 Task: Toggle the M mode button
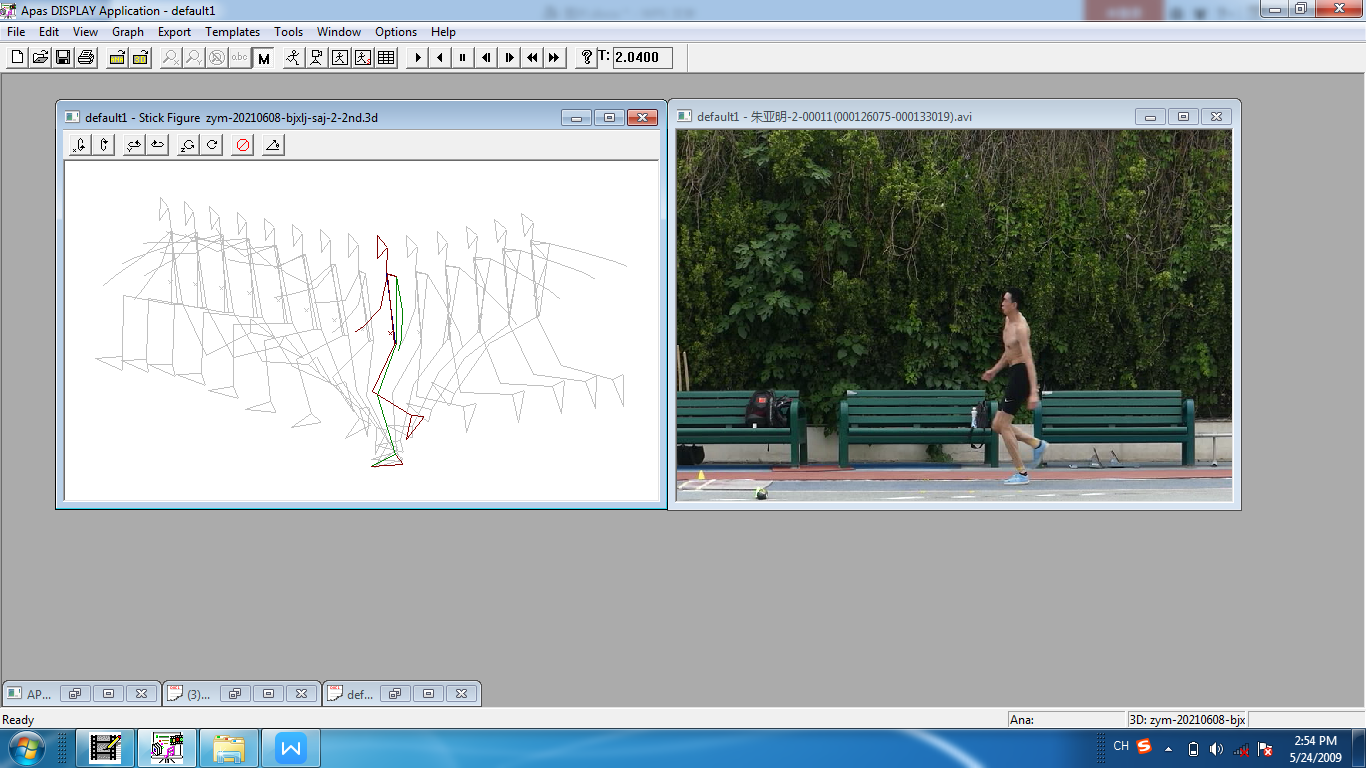click(x=264, y=58)
